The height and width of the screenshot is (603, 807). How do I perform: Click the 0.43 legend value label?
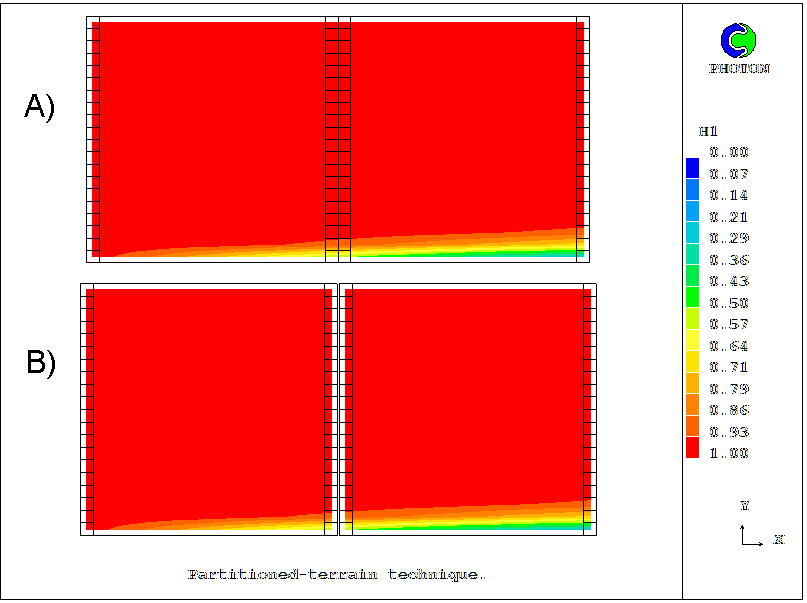(x=729, y=282)
